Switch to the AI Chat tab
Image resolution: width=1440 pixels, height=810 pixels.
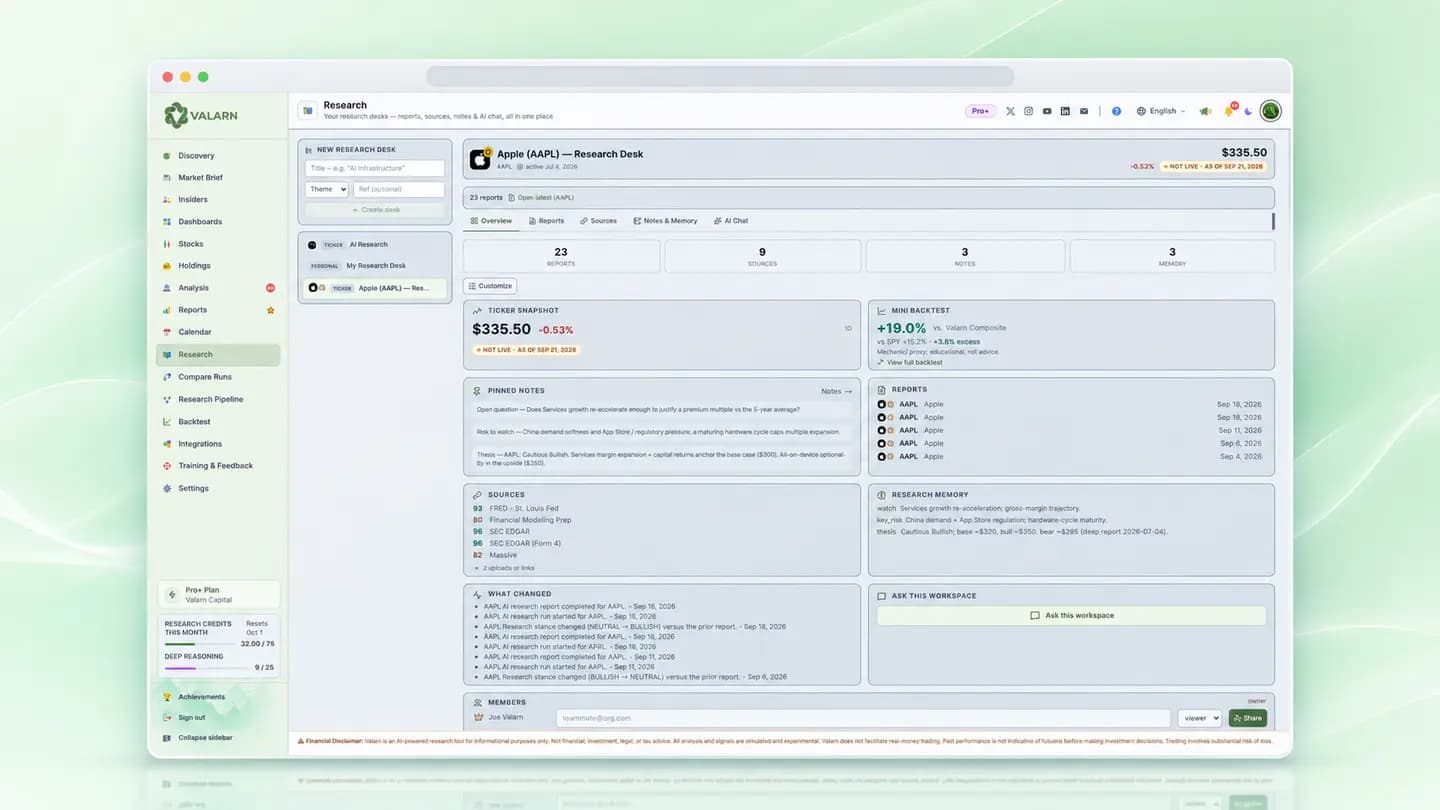(x=730, y=221)
